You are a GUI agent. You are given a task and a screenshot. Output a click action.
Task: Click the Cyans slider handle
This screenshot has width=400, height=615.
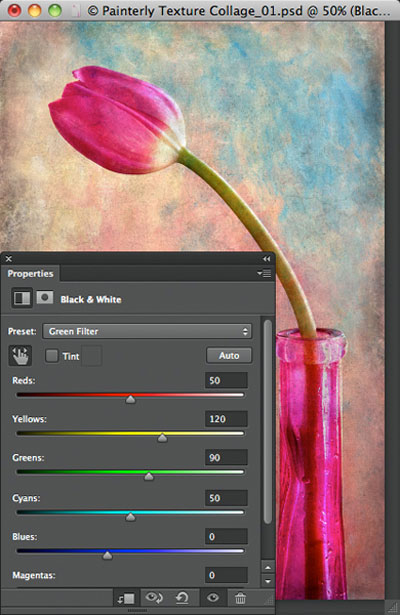(x=131, y=517)
